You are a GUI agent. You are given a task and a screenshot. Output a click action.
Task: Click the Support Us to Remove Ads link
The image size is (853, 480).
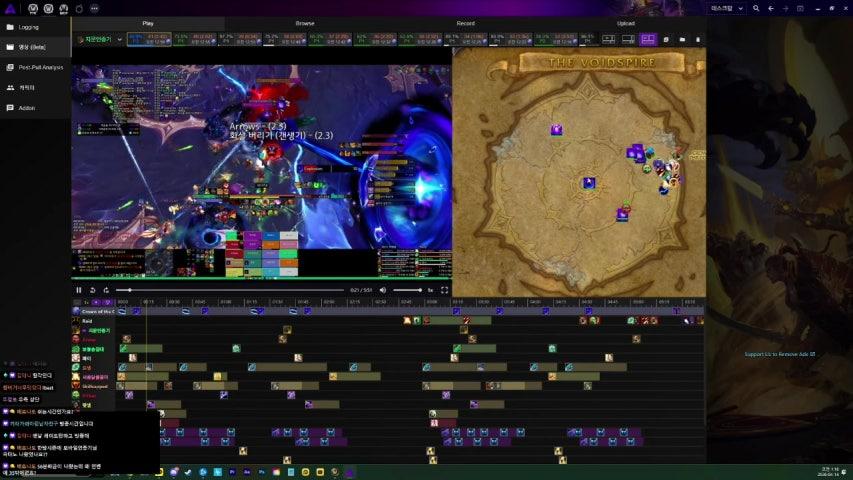pos(780,354)
